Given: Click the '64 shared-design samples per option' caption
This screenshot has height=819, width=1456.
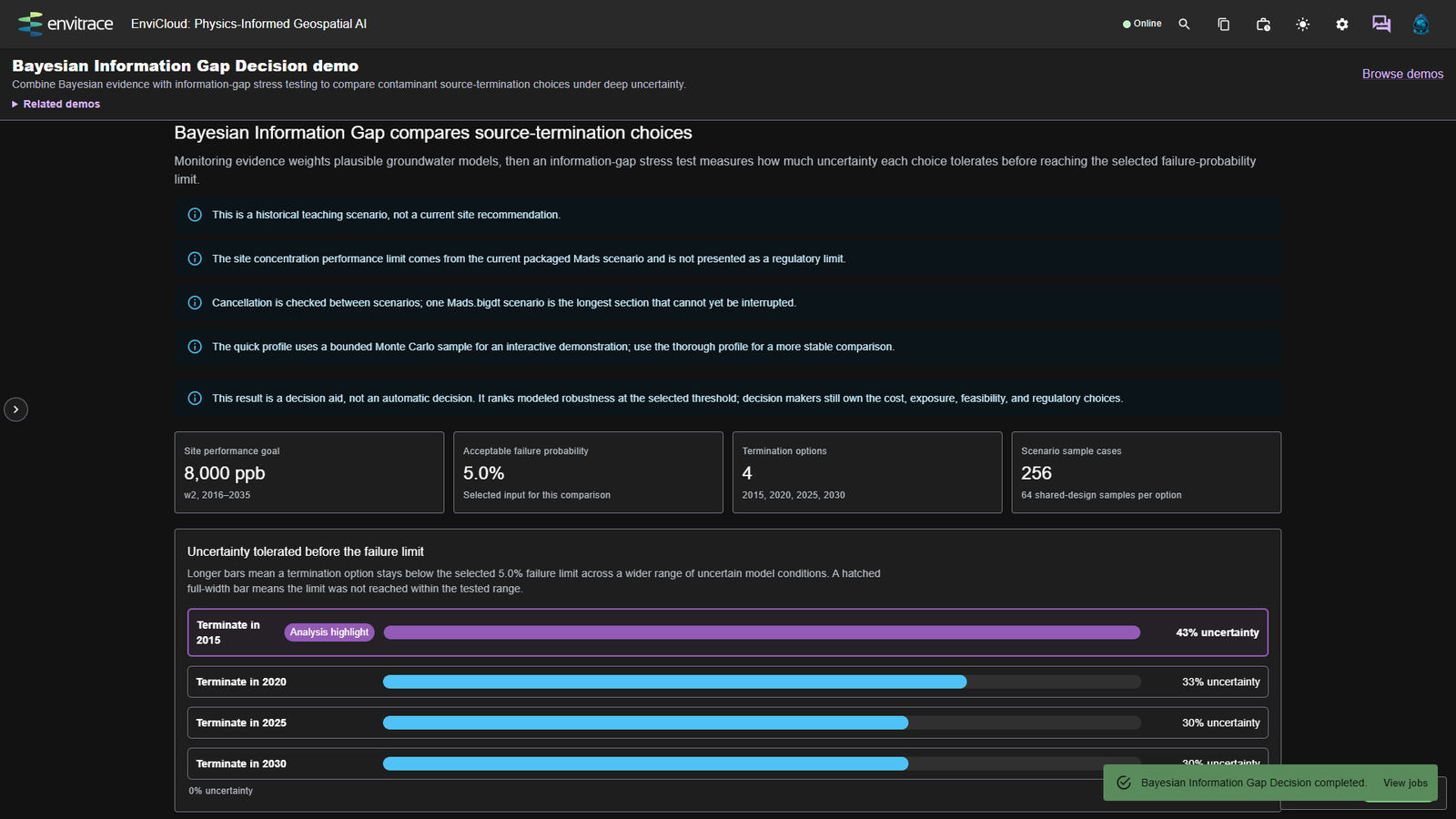Looking at the screenshot, I should coord(1101,495).
